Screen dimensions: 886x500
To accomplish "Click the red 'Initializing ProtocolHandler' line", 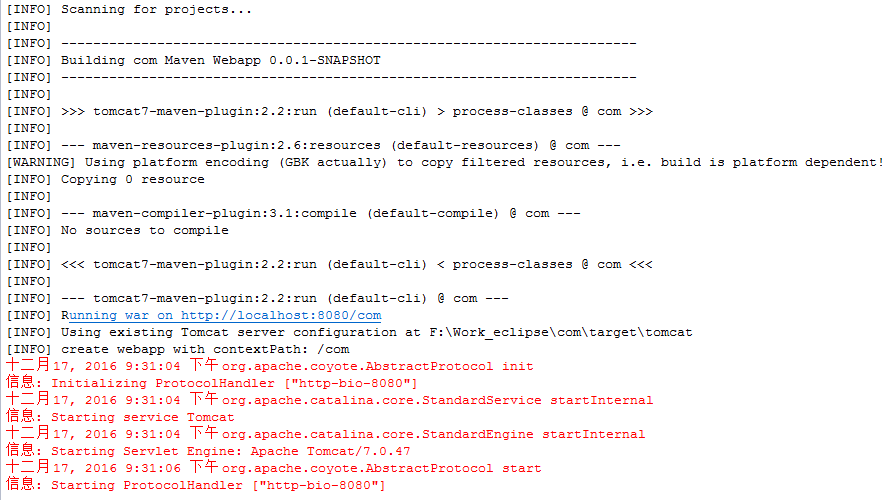I will tap(211, 382).
